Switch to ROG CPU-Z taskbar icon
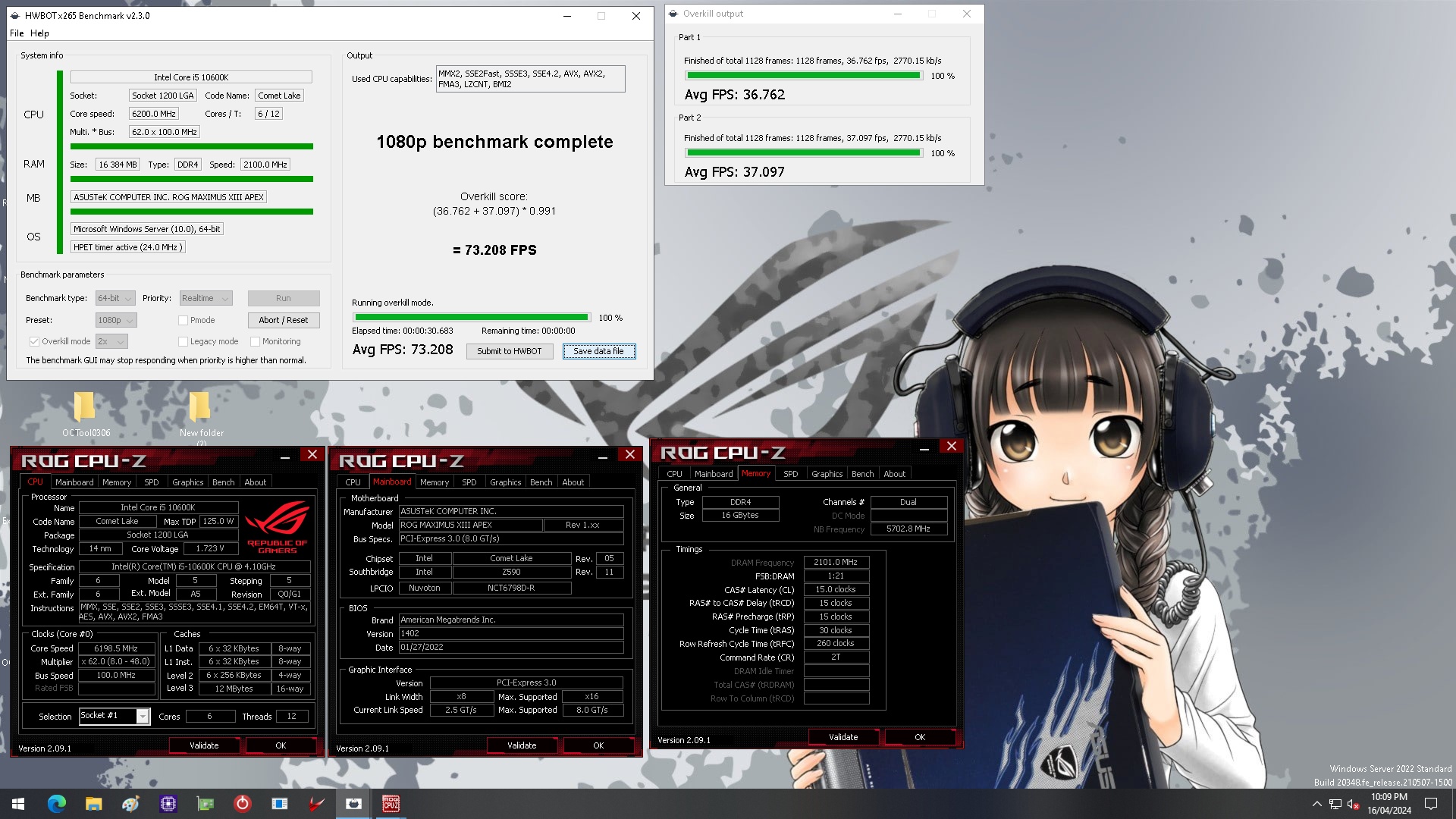The image size is (1456, 819). point(391,804)
